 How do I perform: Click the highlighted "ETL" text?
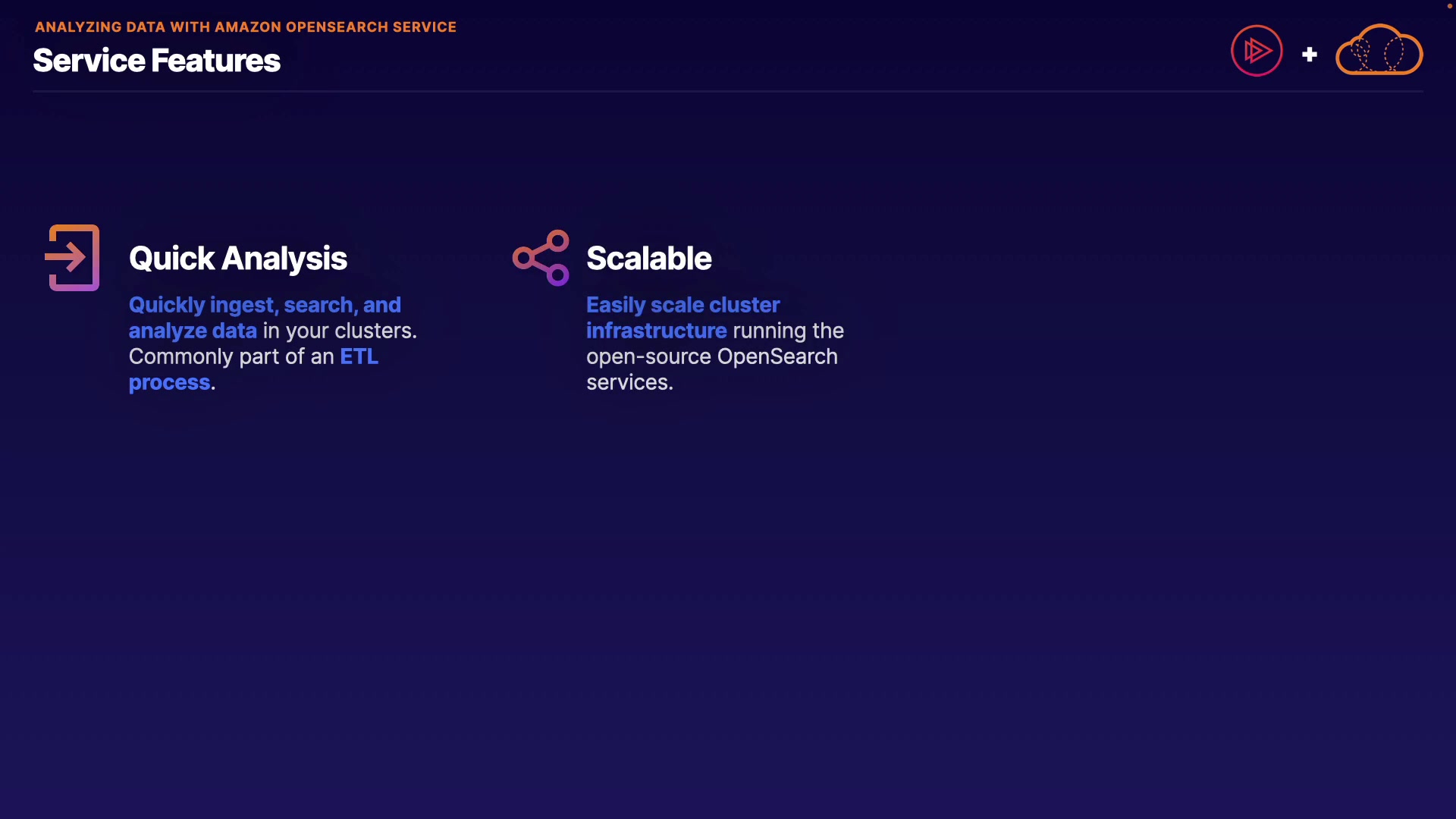pos(359,356)
